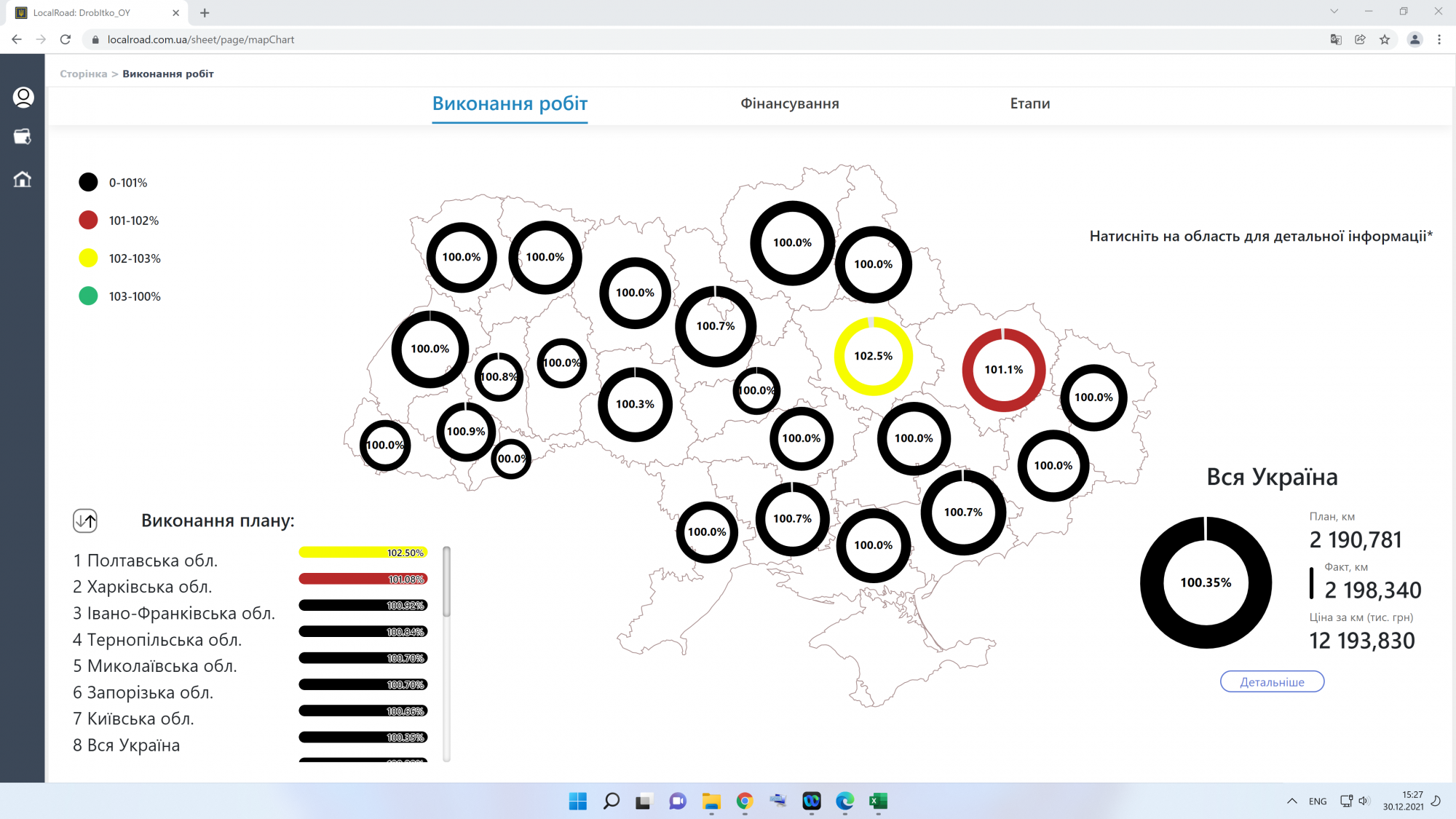Go to home icon in sidebar
The height and width of the screenshot is (819, 1456).
point(23,179)
